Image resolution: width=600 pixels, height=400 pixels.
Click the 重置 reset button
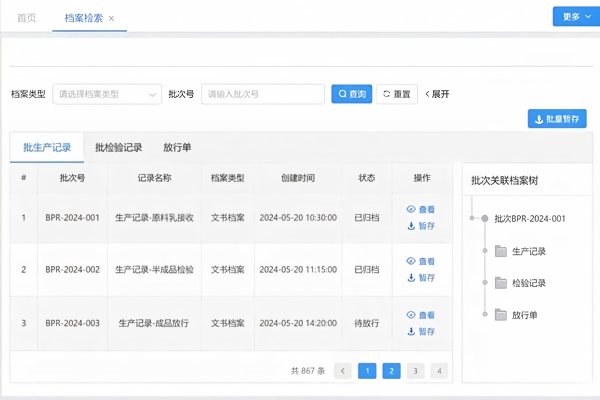click(x=397, y=94)
